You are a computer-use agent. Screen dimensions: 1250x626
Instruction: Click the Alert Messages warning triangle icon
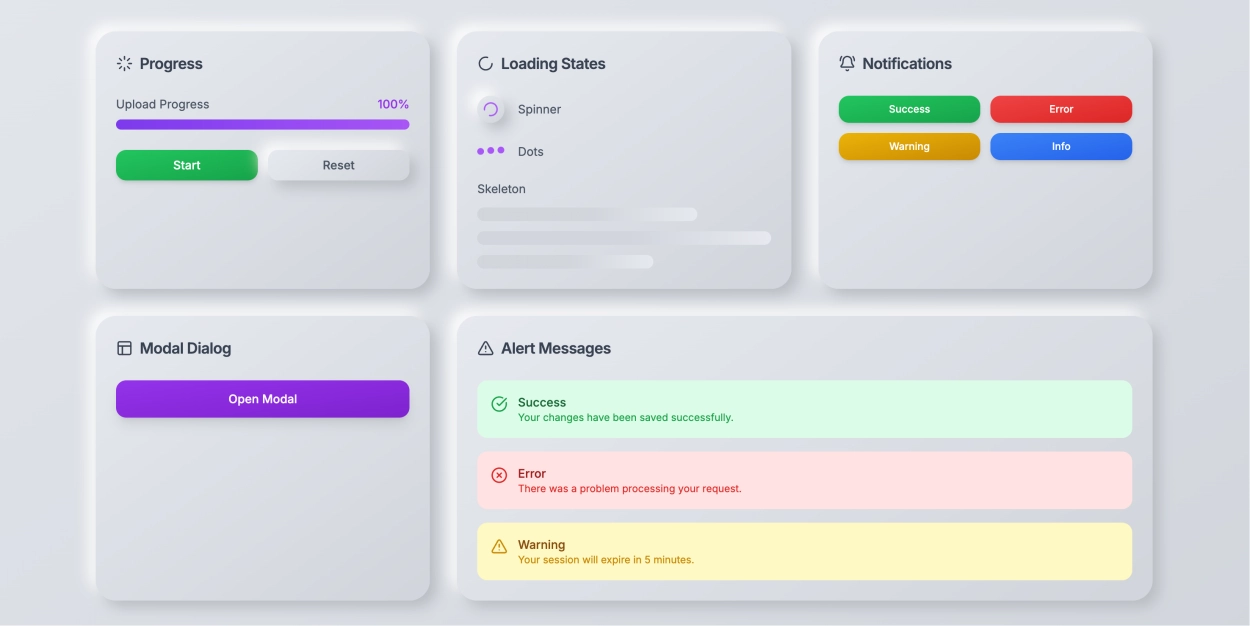tap(485, 347)
